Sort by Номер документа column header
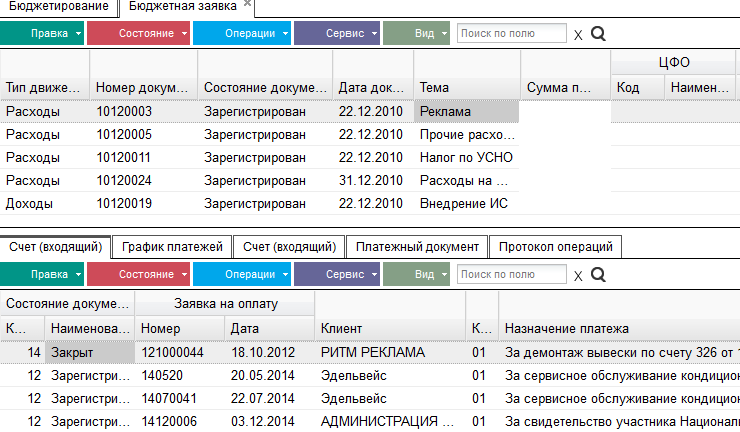The height and width of the screenshot is (432, 740). point(143,76)
